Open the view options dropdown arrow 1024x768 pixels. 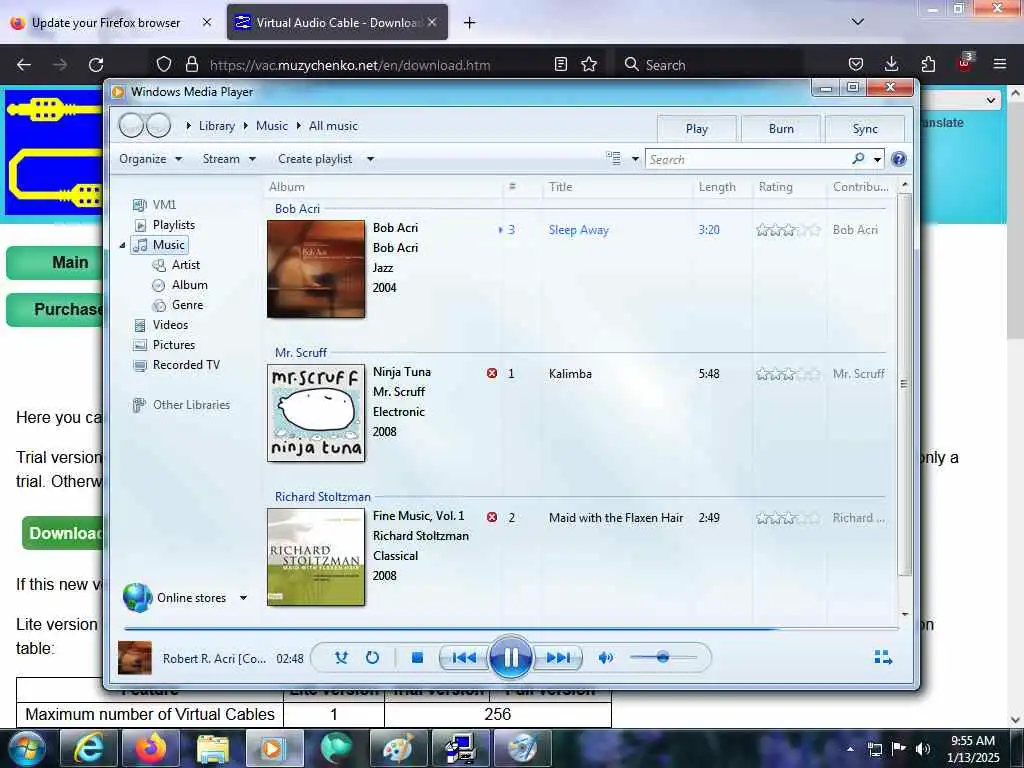pos(635,159)
